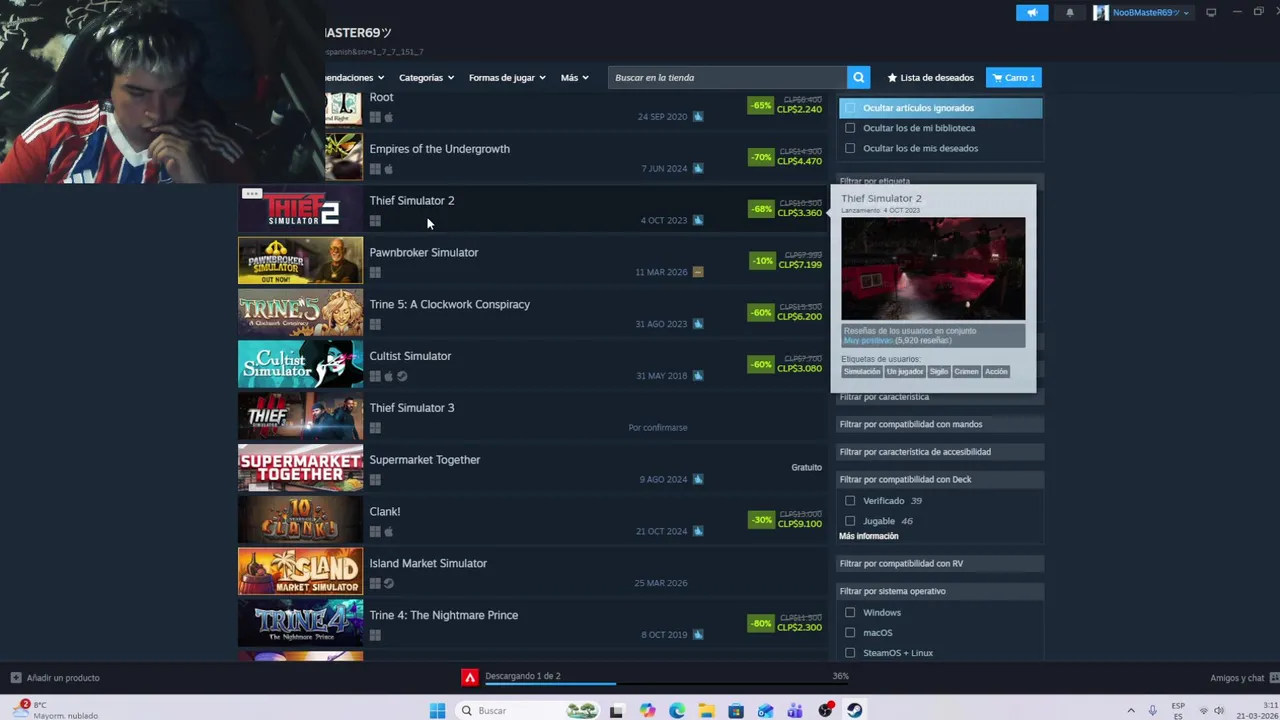Click the Supermarket Together capsule image

click(300, 469)
